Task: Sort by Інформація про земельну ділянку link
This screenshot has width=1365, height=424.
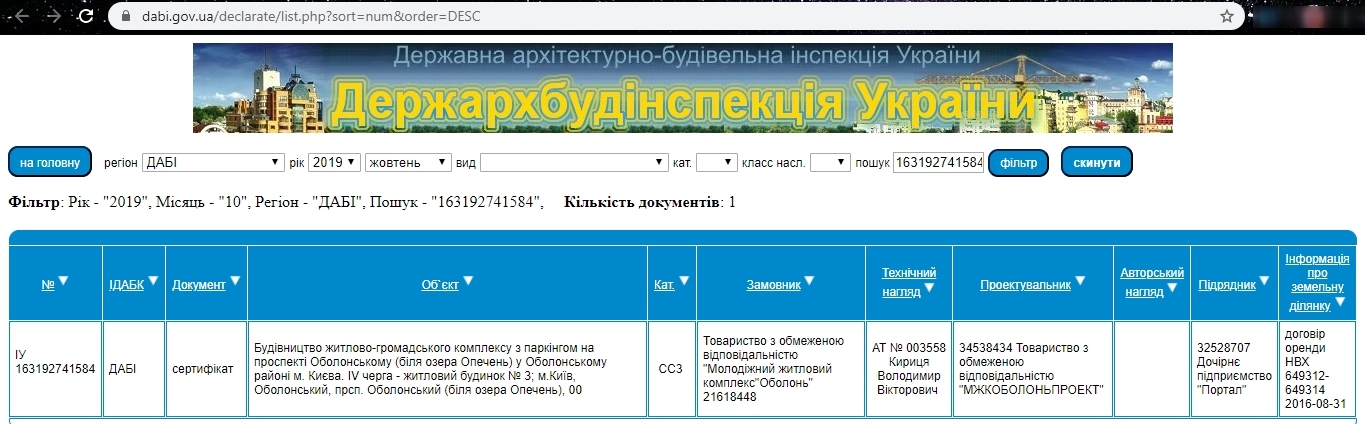Action: pyautogui.click(x=1317, y=282)
